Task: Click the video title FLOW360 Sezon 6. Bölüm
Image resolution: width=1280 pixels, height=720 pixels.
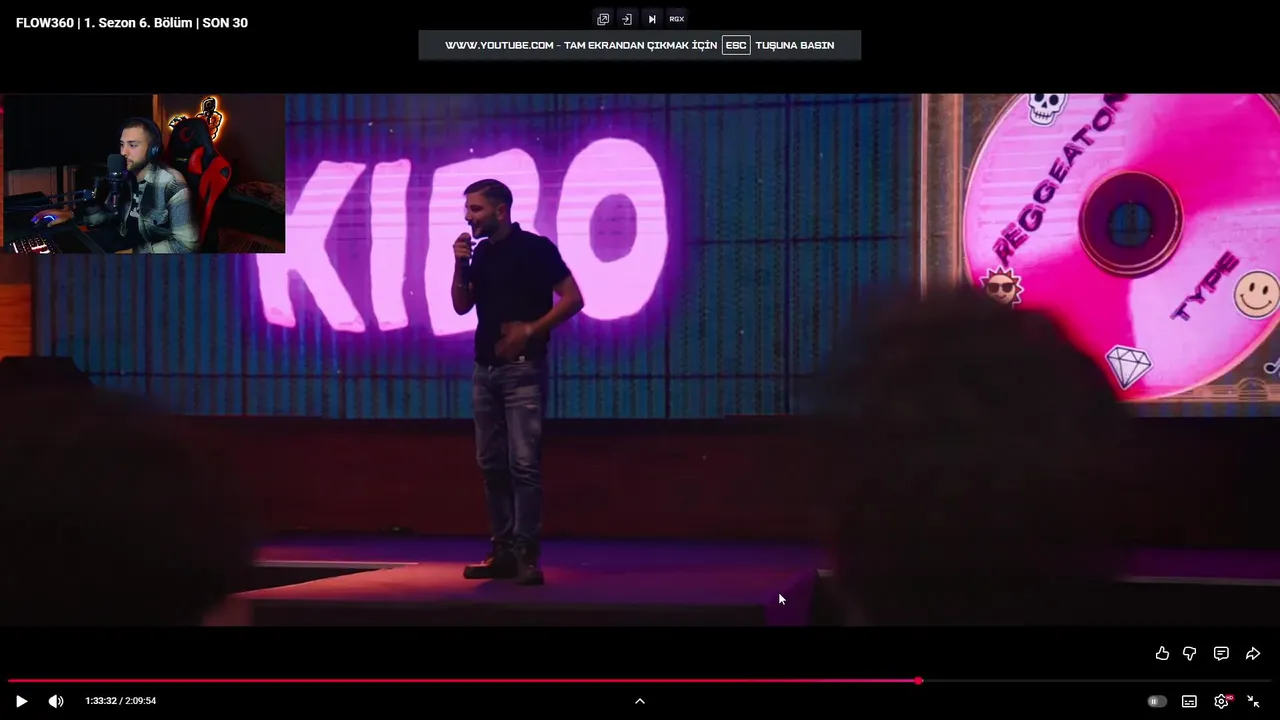Action: coord(132,22)
